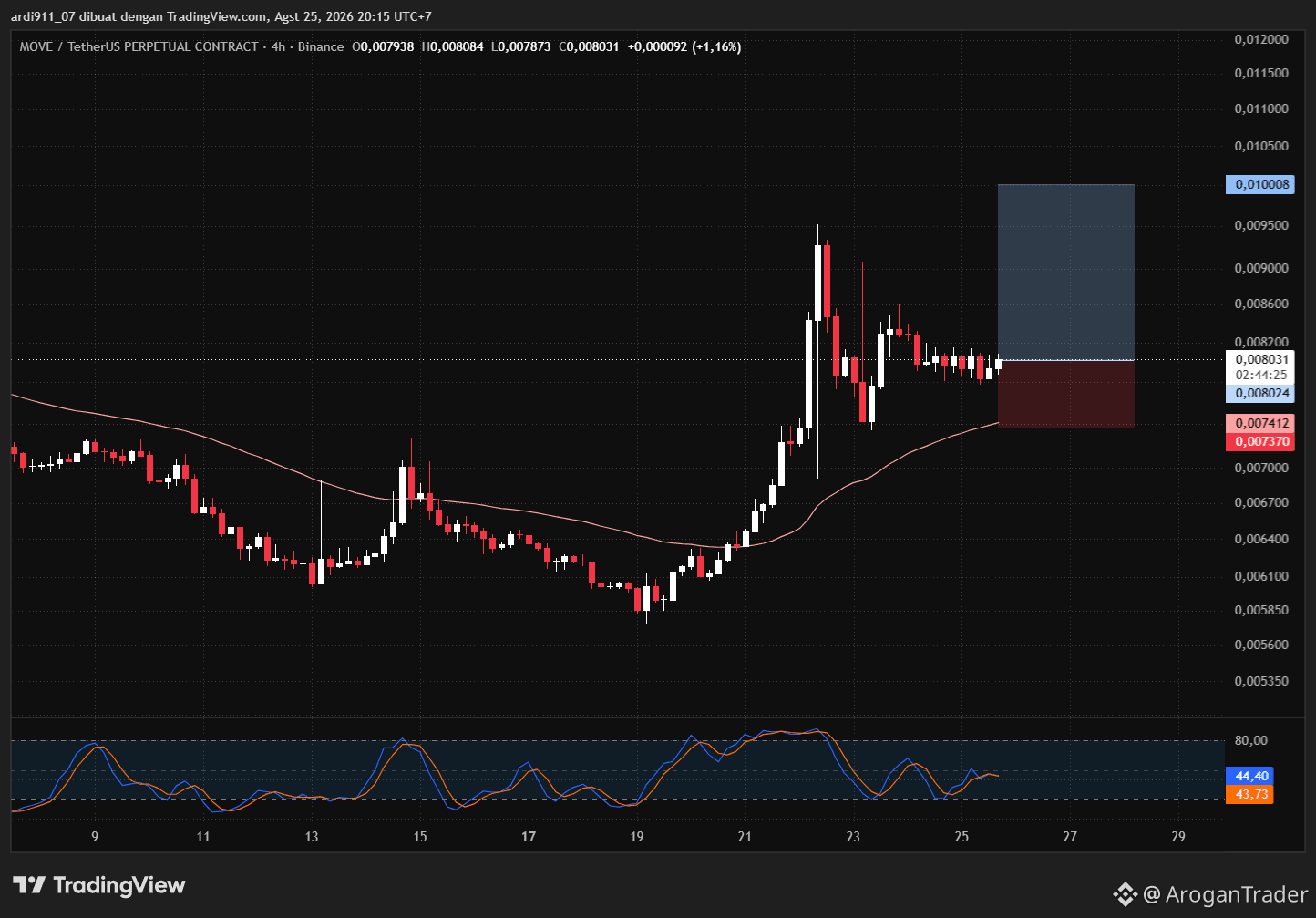Click the date label 27 on the time axis
Image resolution: width=1316 pixels, height=918 pixels.
point(1070,836)
